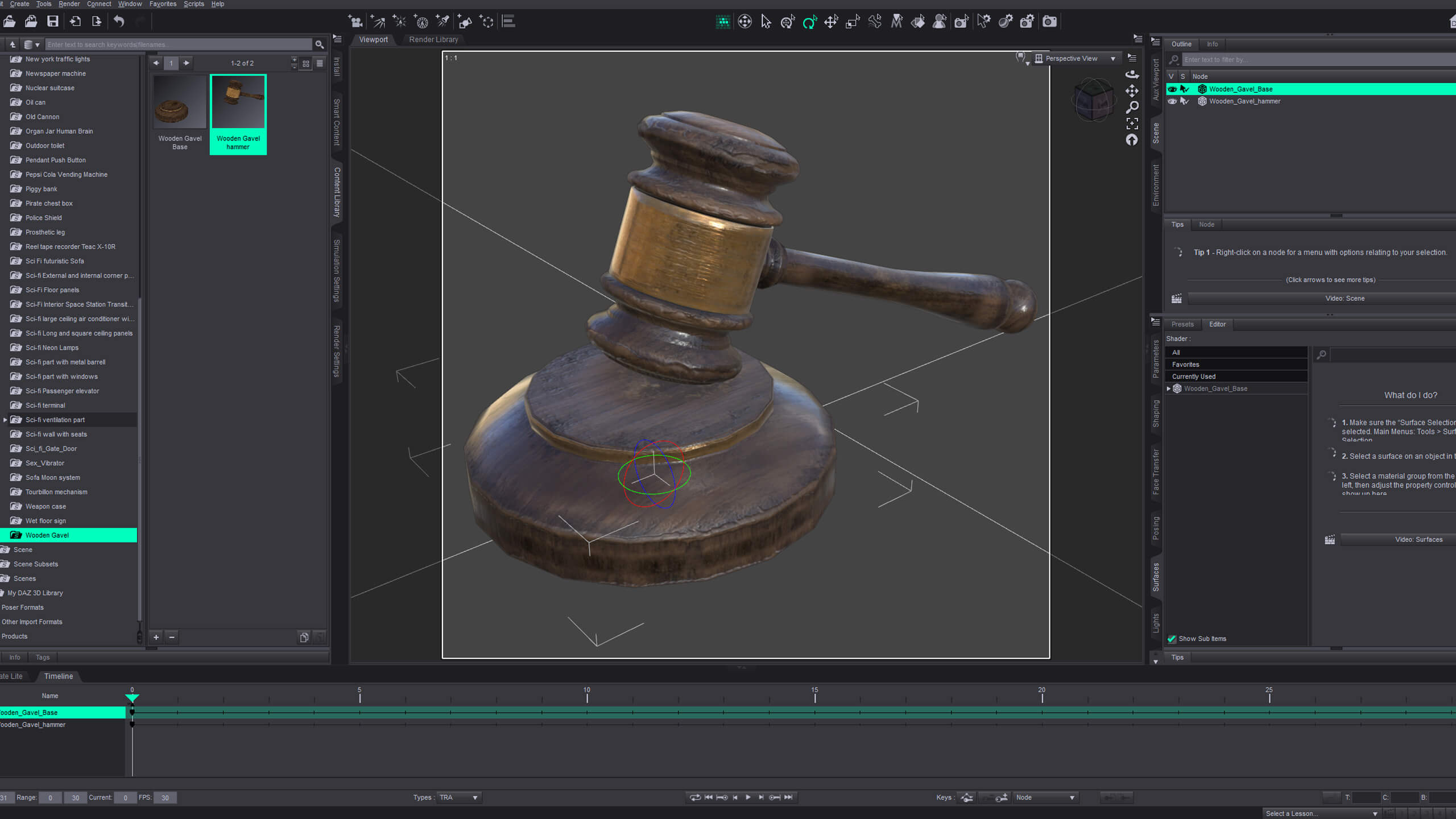The width and height of the screenshot is (1456, 819).
Task: Click the viewport reset view icon
Action: (x=1132, y=140)
